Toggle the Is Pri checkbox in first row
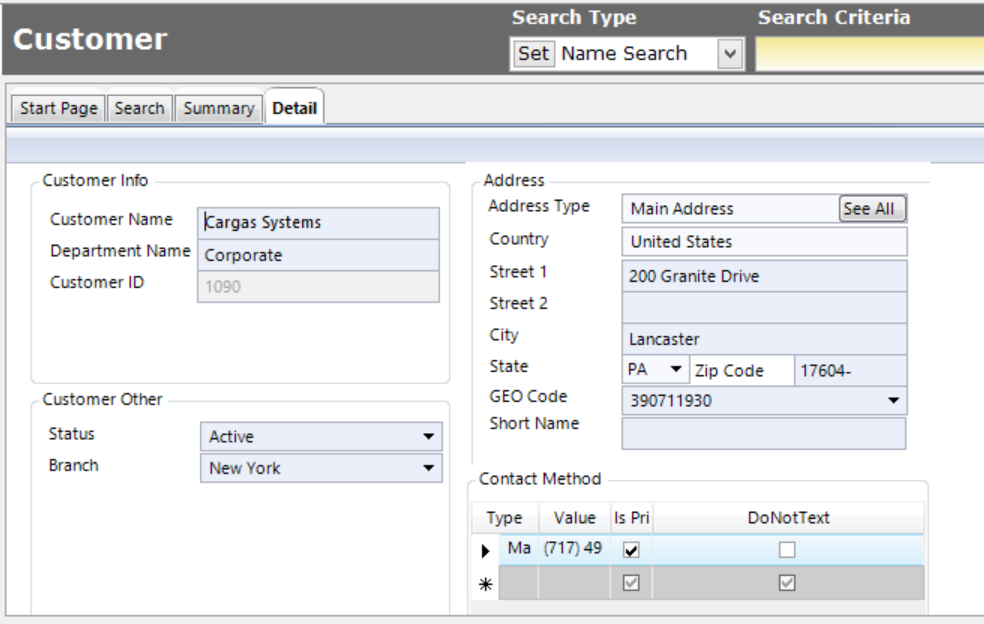Image resolution: width=984 pixels, height=624 pixels. (631, 550)
